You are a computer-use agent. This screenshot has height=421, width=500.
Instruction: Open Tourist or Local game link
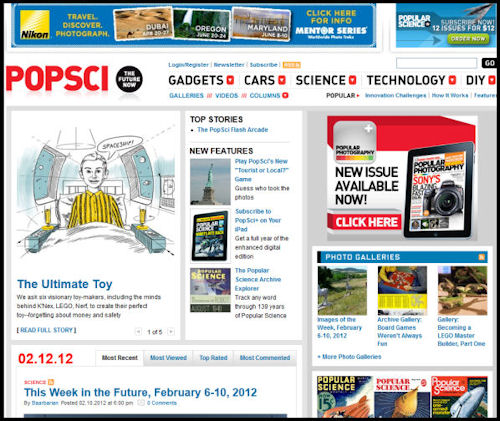pyautogui.click(x=261, y=170)
